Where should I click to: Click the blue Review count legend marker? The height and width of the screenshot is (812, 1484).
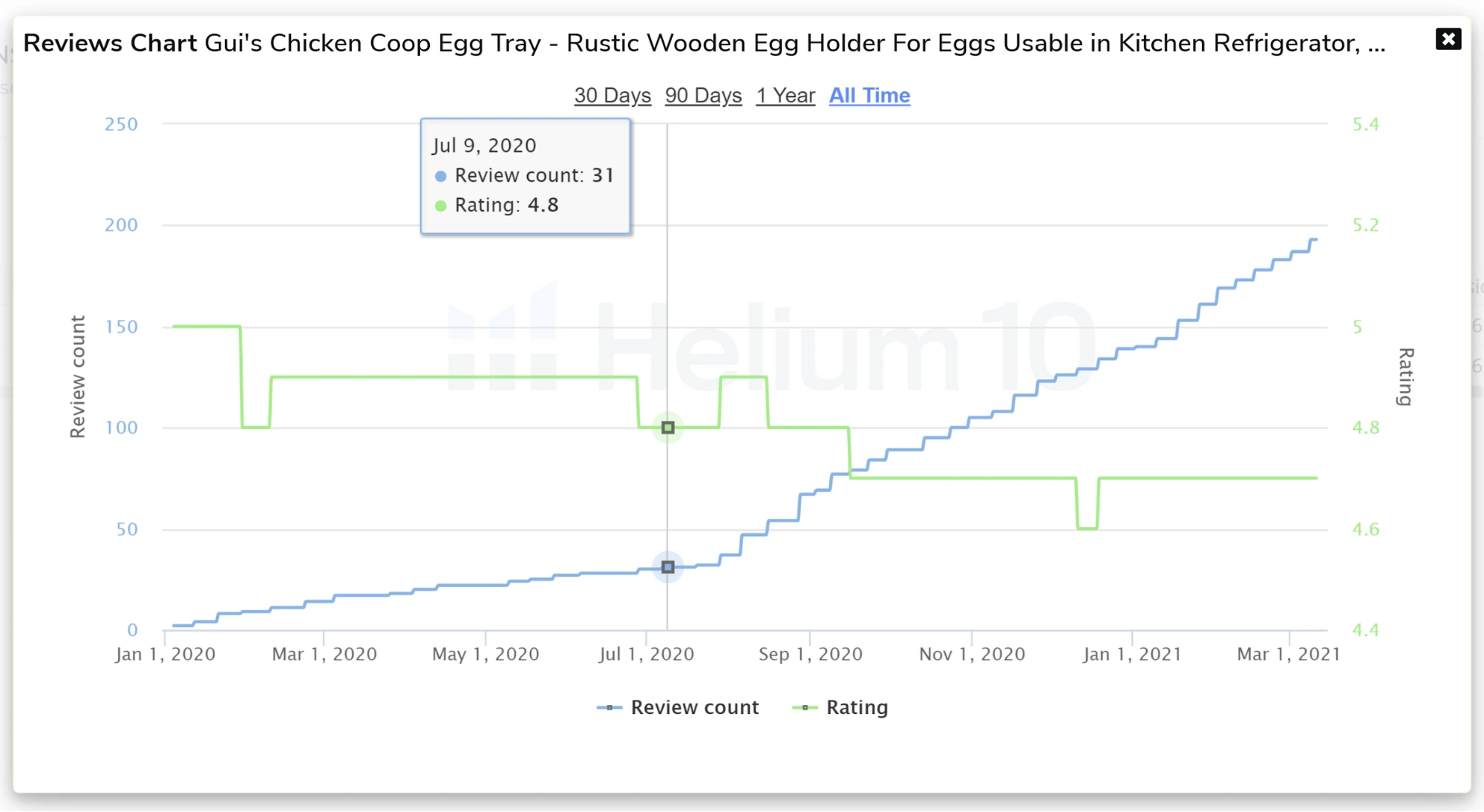coord(609,708)
